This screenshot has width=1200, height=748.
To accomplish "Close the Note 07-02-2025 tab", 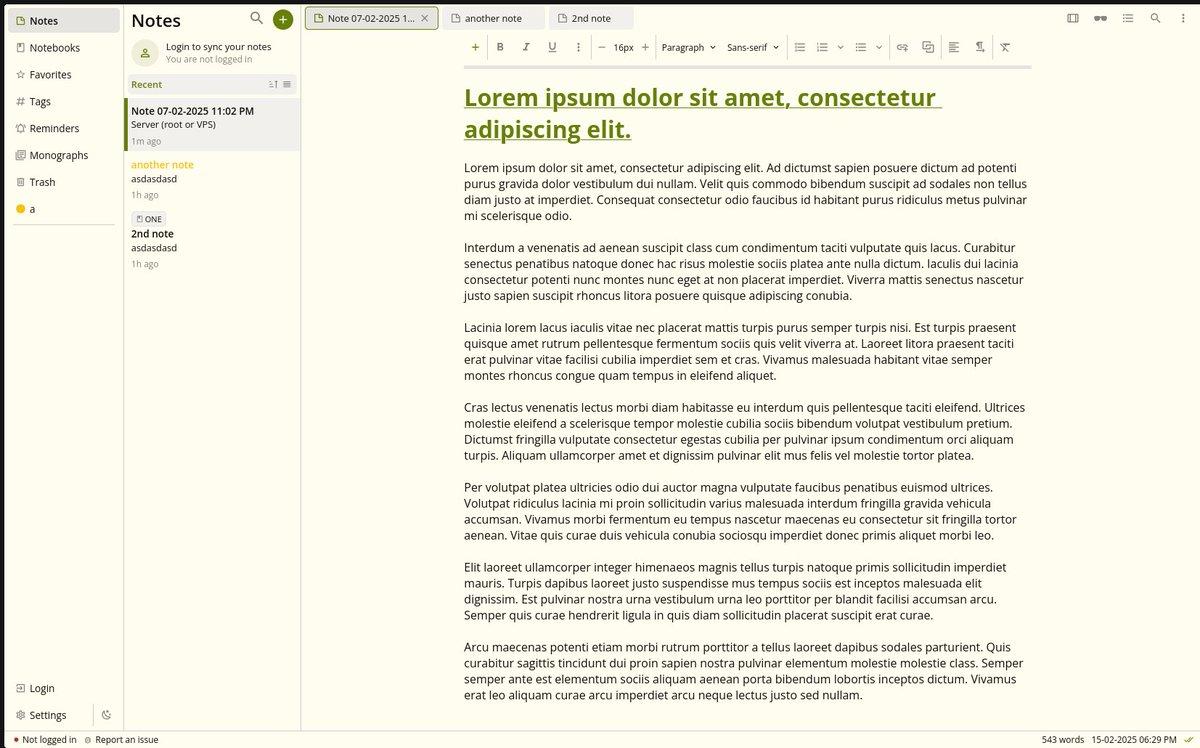I will [x=425, y=18].
